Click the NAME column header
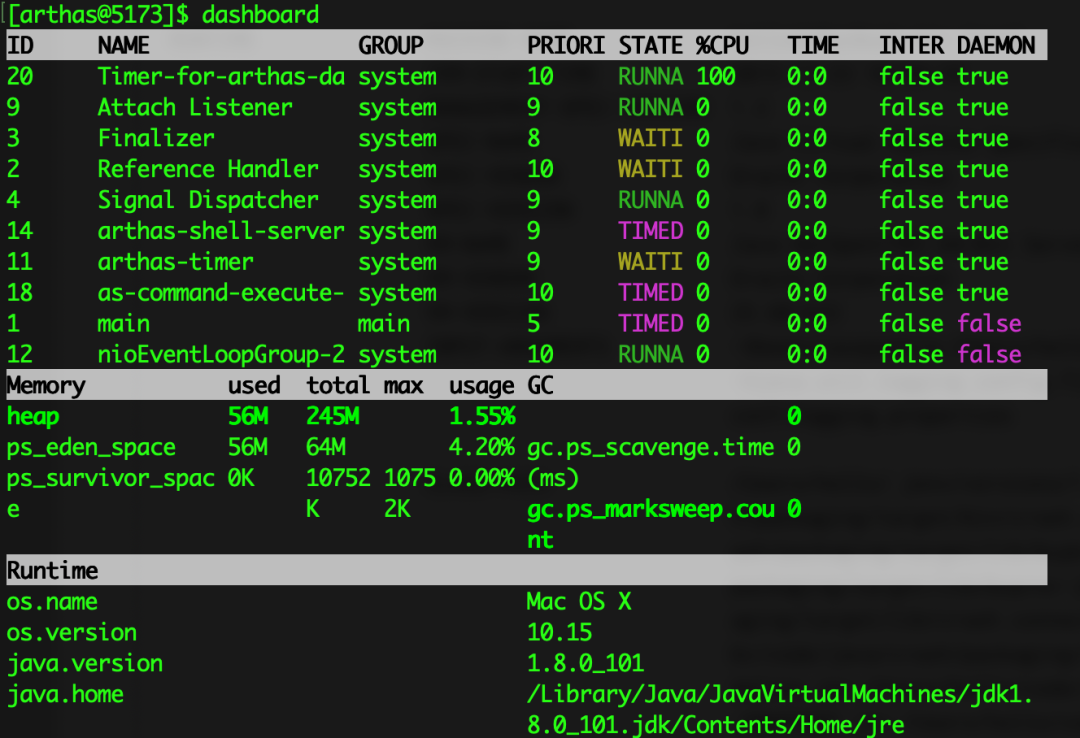The image size is (1080, 738). coord(124,46)
